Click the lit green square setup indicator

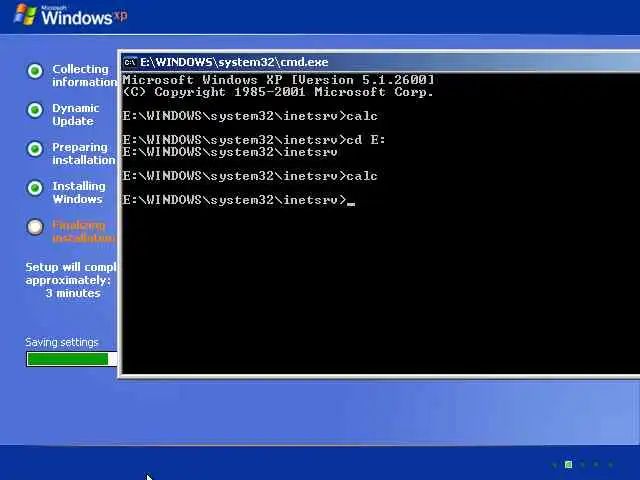pyautogui.click(x=568, y=464)
